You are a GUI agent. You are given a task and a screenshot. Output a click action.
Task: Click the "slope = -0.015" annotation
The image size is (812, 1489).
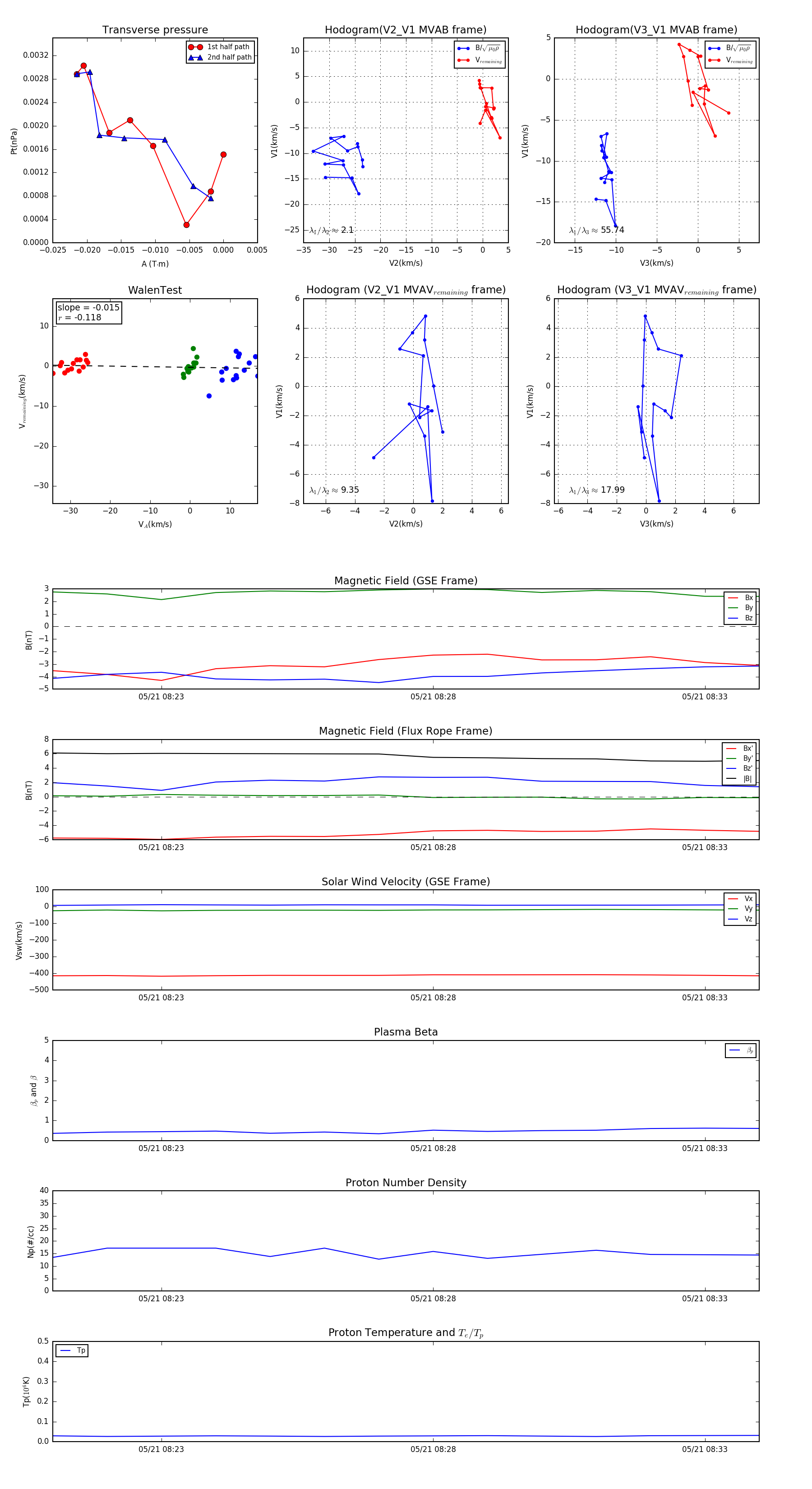click(88, 308)
